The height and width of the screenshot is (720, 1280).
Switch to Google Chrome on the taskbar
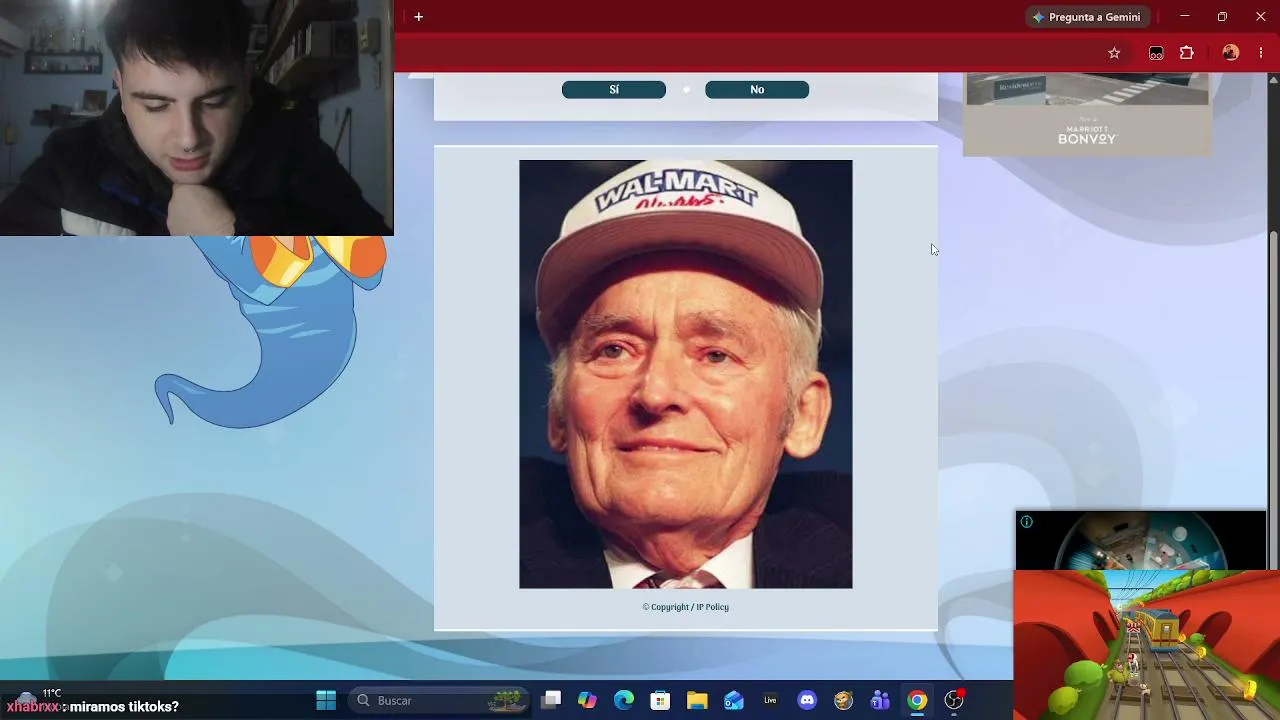pos(917,700)
